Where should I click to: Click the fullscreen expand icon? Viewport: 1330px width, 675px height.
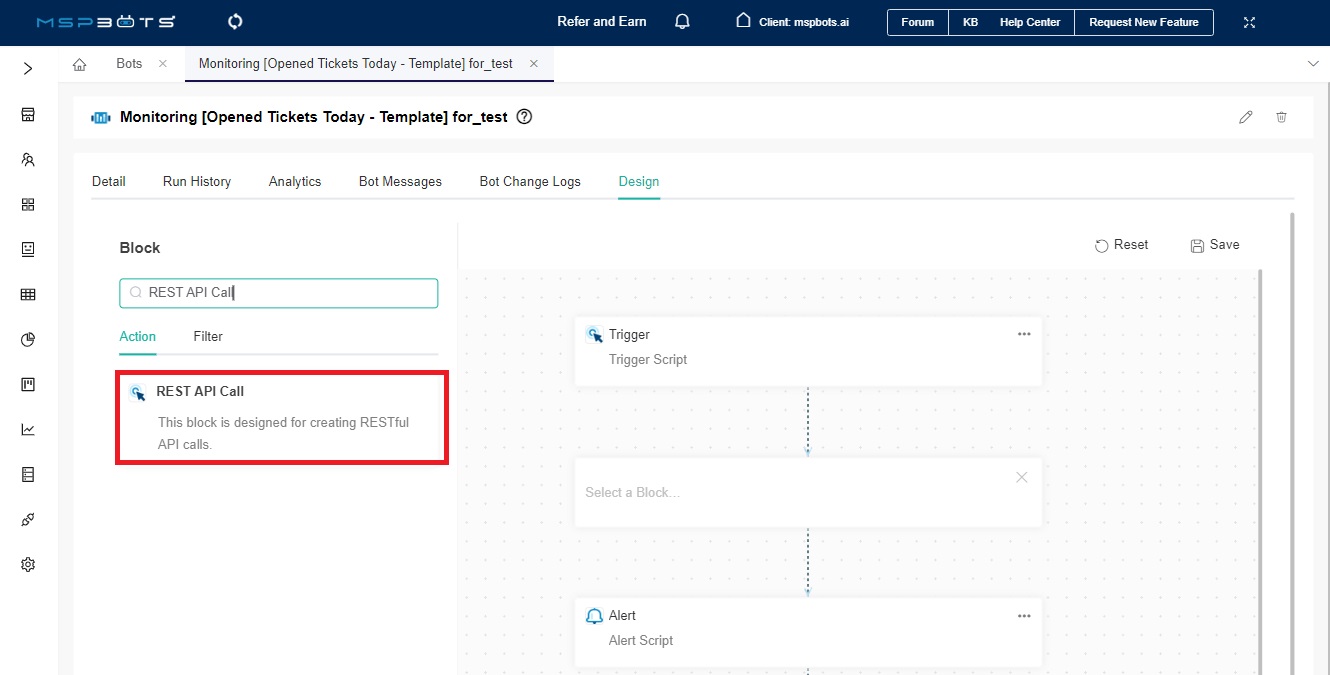(x=1249, y=22)
